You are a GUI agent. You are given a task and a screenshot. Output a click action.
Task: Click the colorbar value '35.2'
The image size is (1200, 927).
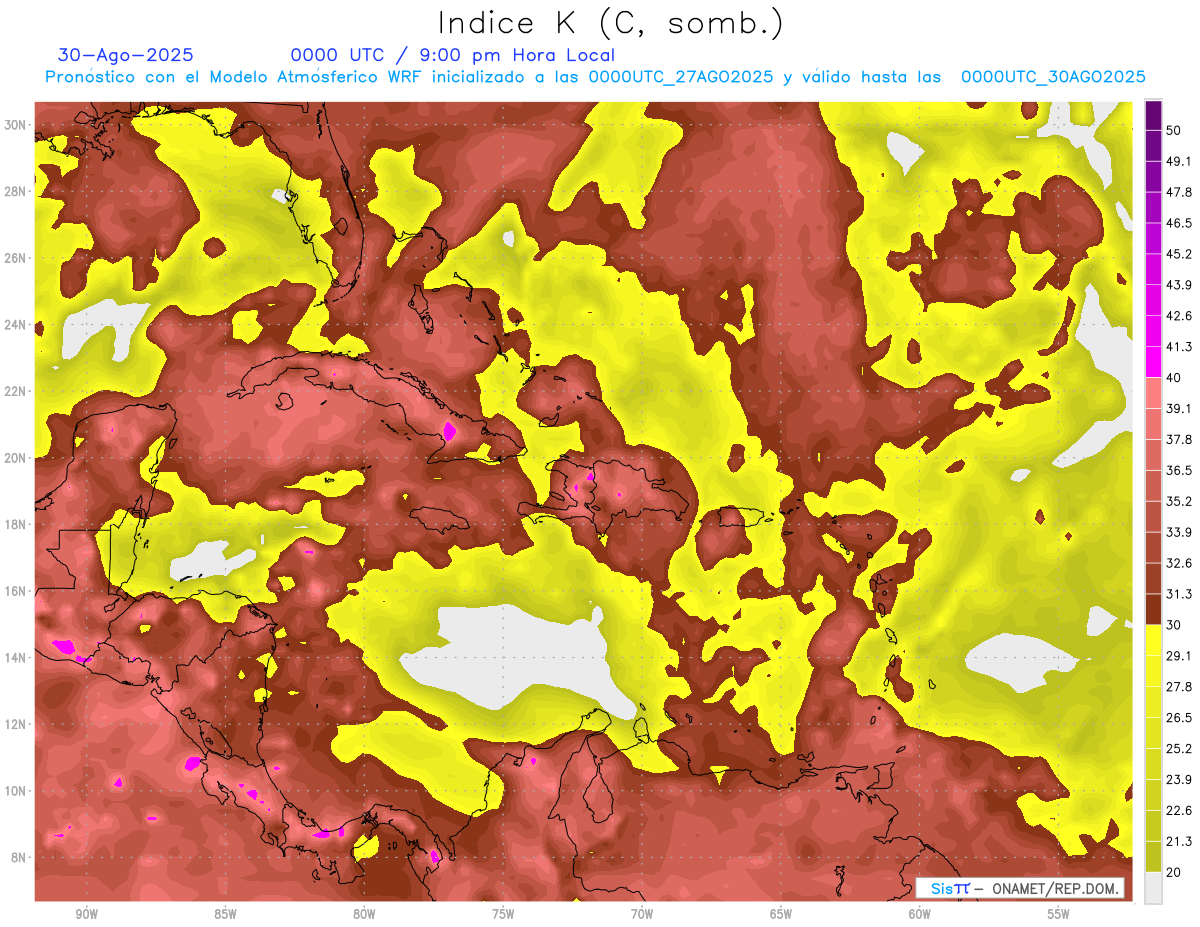pyautogui.click(x=1179, y=501)
